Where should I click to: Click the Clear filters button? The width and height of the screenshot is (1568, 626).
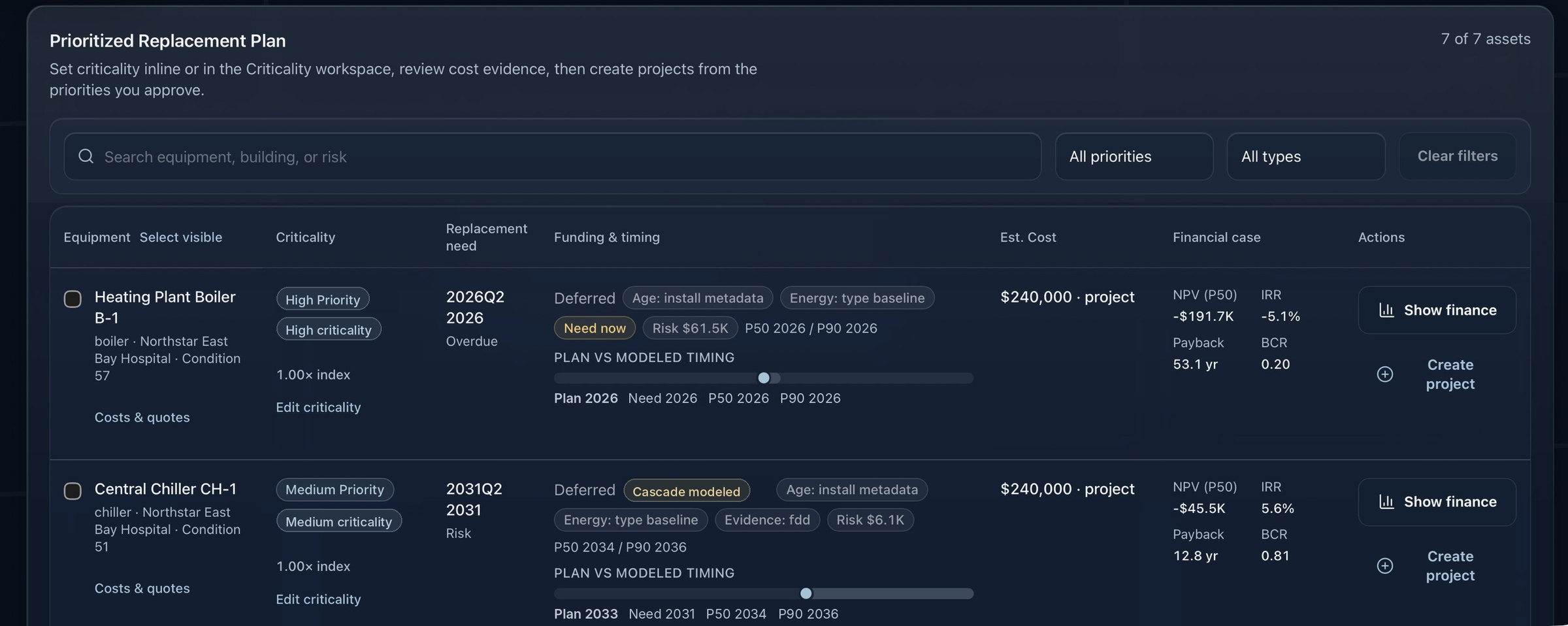tap(1458, 156)
